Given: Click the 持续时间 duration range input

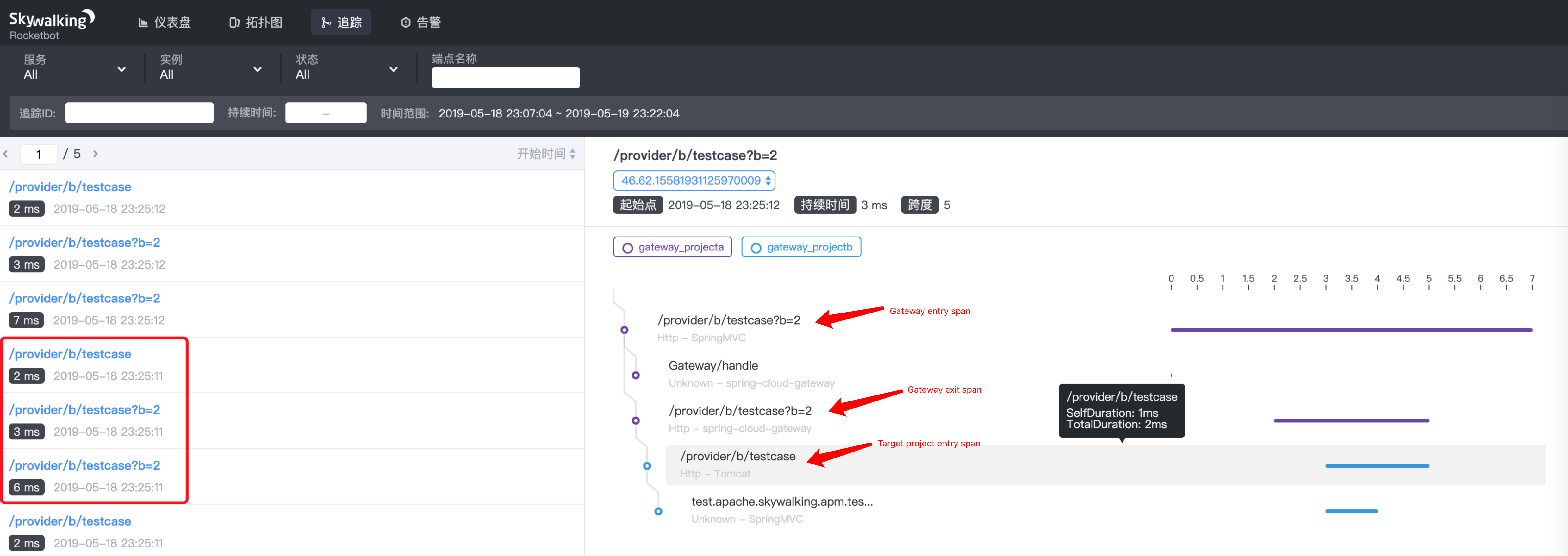Looking at the screenshot, I should click(x=326, y=113).
